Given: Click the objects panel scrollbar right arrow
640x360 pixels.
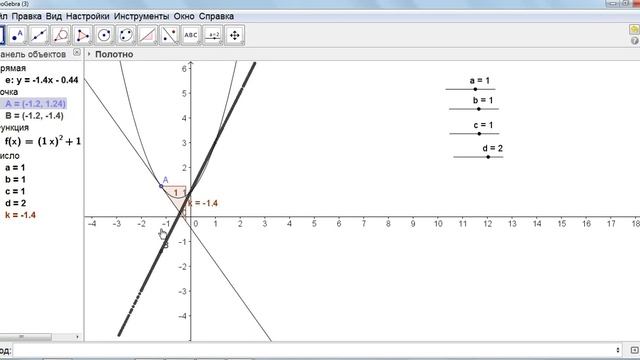Looking at the screenshot, I should [77, 337].
